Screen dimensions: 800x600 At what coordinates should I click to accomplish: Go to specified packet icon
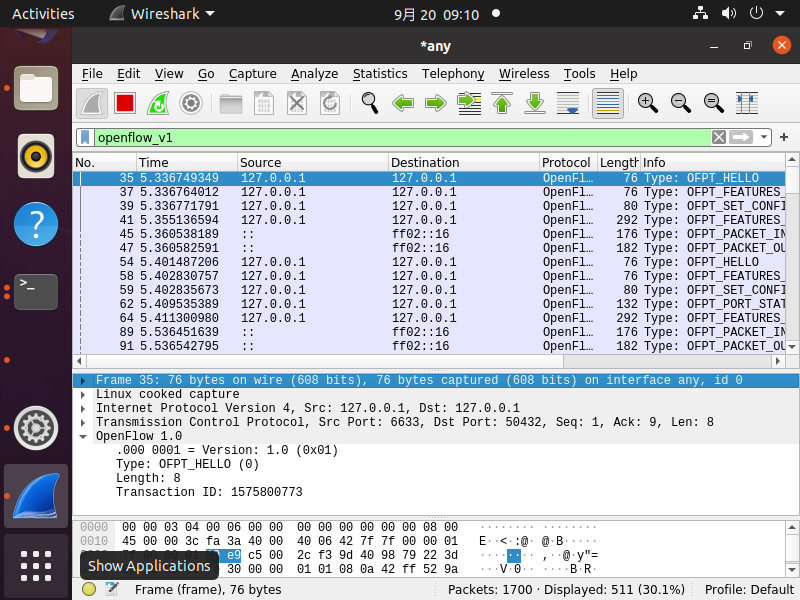(x=469, y=104)
